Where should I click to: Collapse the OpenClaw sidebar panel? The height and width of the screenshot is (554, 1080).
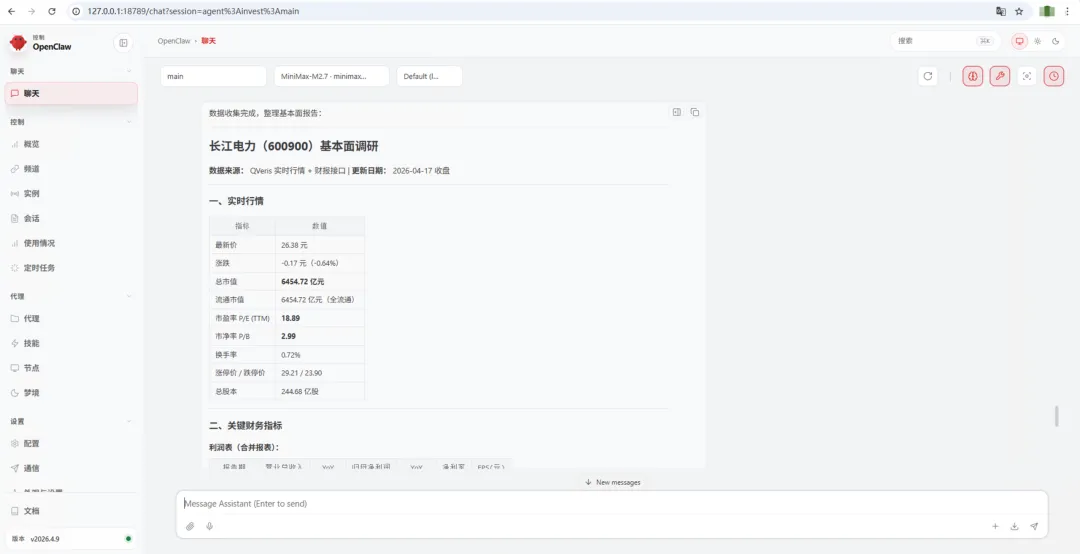123,43
